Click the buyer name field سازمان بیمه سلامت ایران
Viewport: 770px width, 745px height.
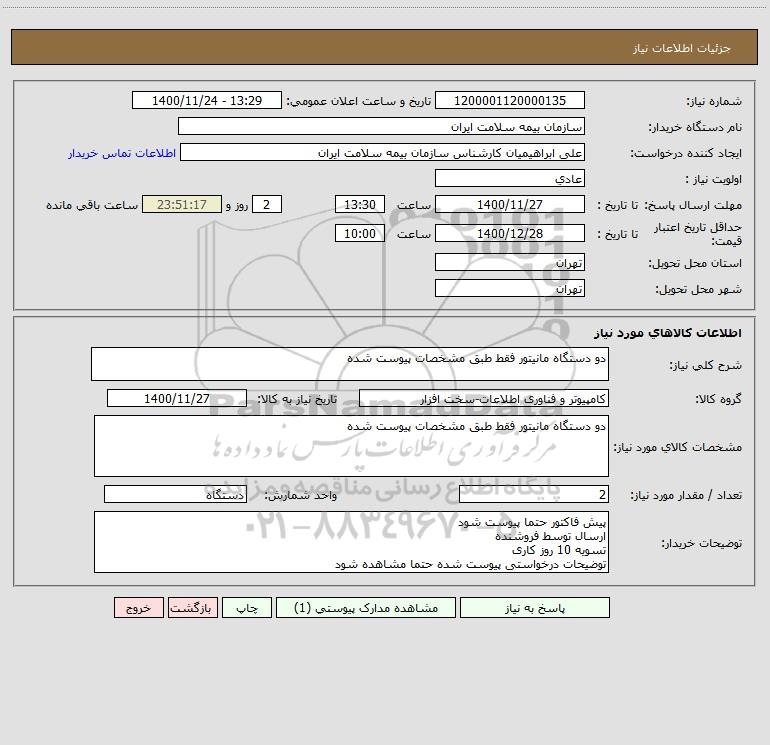[x=381, y=126]
